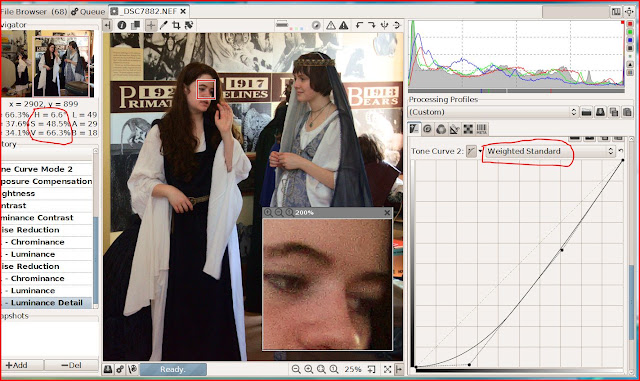Reset Tone Curve 2 to default
The image size is (640, 381).
click(621, 151)
